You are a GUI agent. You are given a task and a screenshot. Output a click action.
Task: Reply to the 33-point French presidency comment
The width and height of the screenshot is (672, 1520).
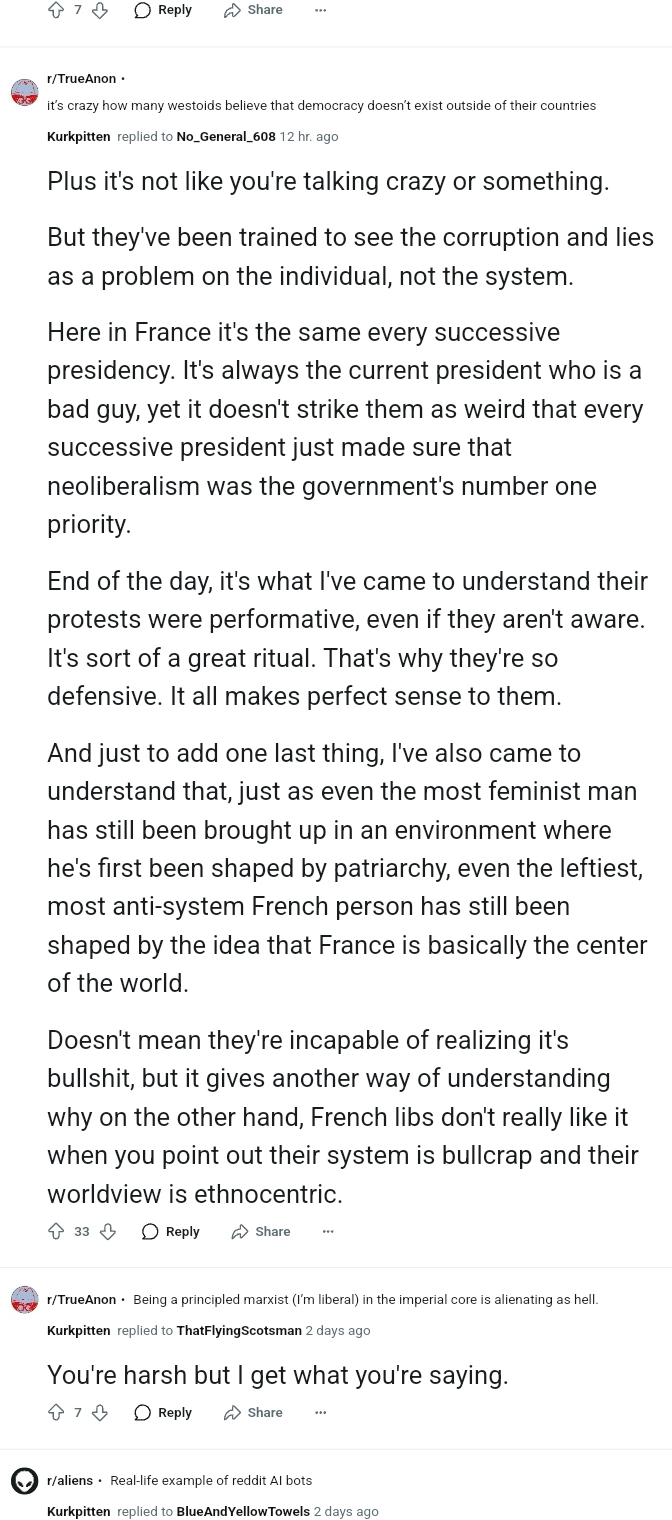[x=171, y=1231]
